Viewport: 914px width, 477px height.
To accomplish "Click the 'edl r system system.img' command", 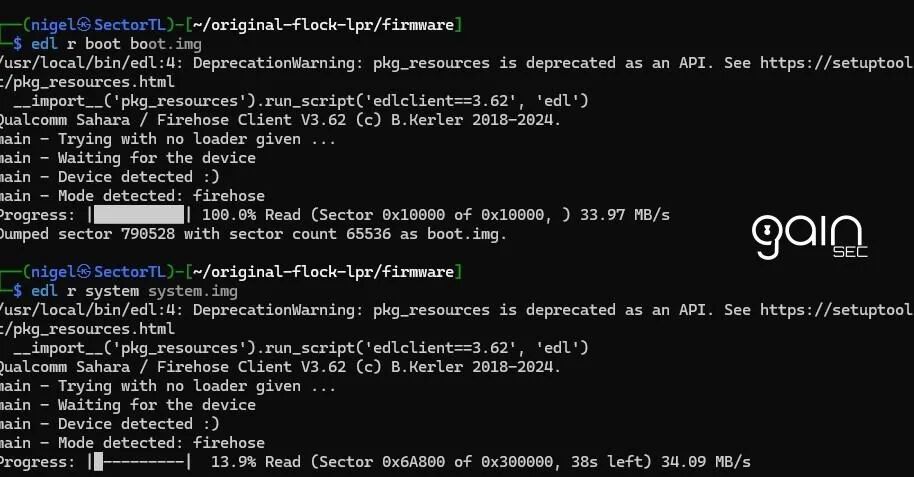I will [x=134, y=291].
